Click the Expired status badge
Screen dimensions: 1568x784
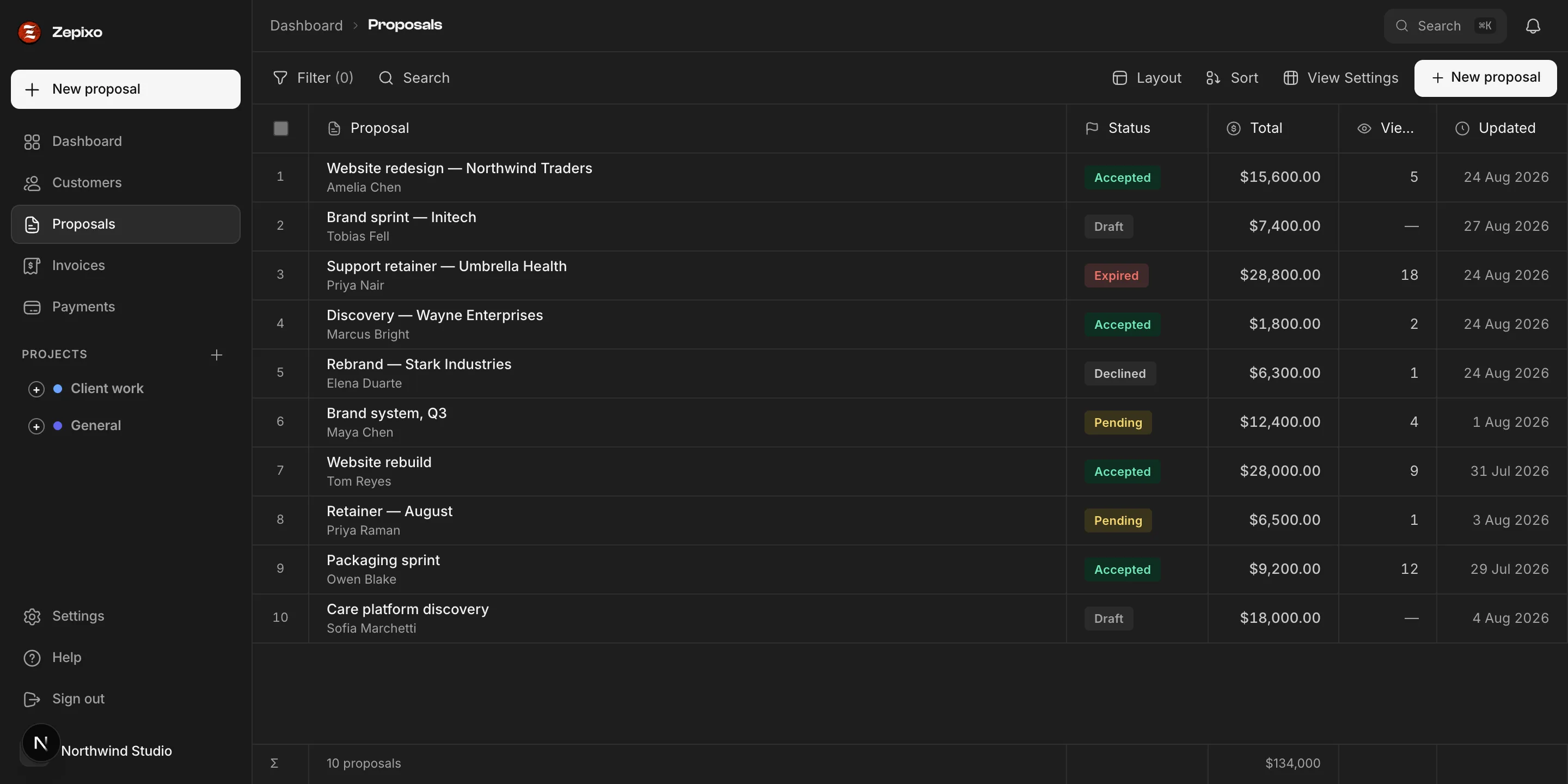pyautogui.click(x=1116, y=275)
